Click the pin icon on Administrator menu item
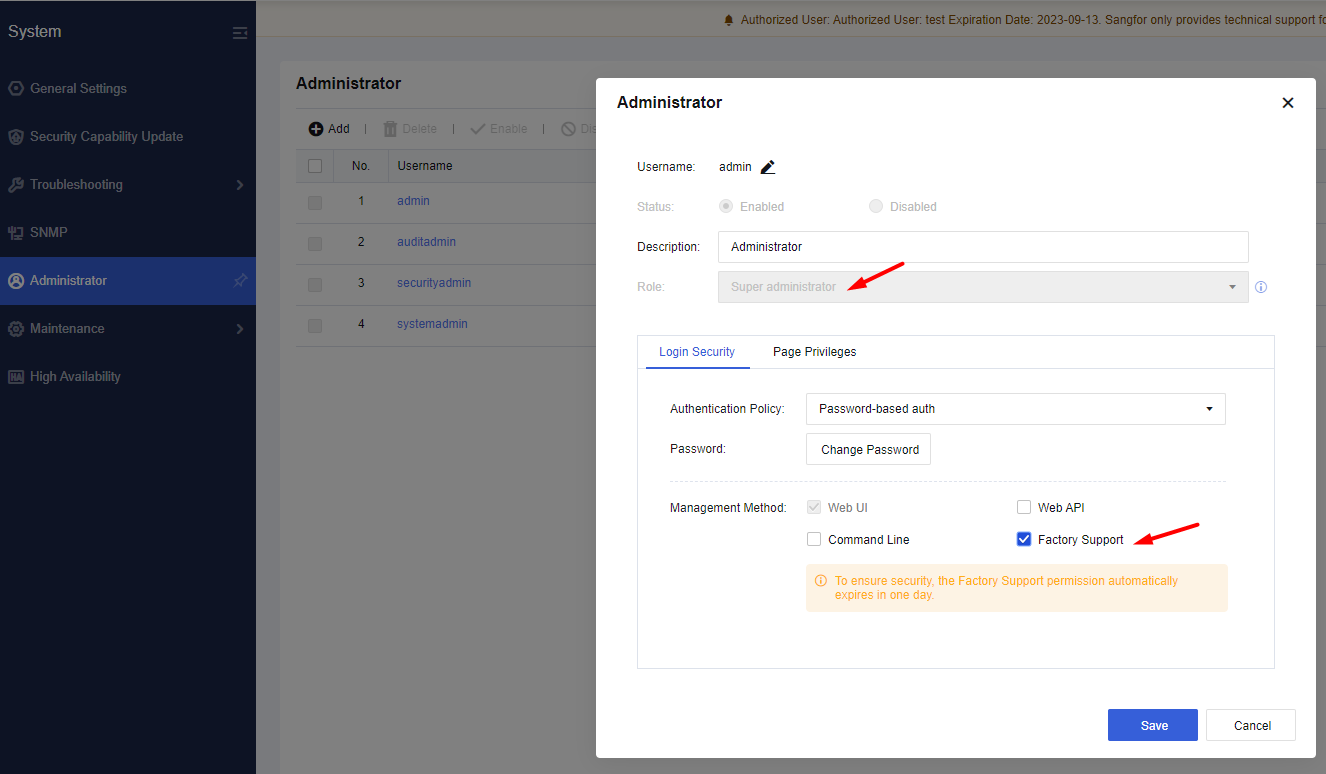1326x774 pixels. 240,281
